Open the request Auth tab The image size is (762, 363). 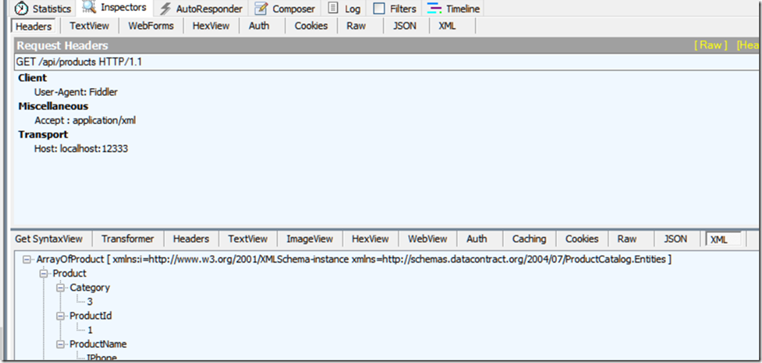[259, 26]
